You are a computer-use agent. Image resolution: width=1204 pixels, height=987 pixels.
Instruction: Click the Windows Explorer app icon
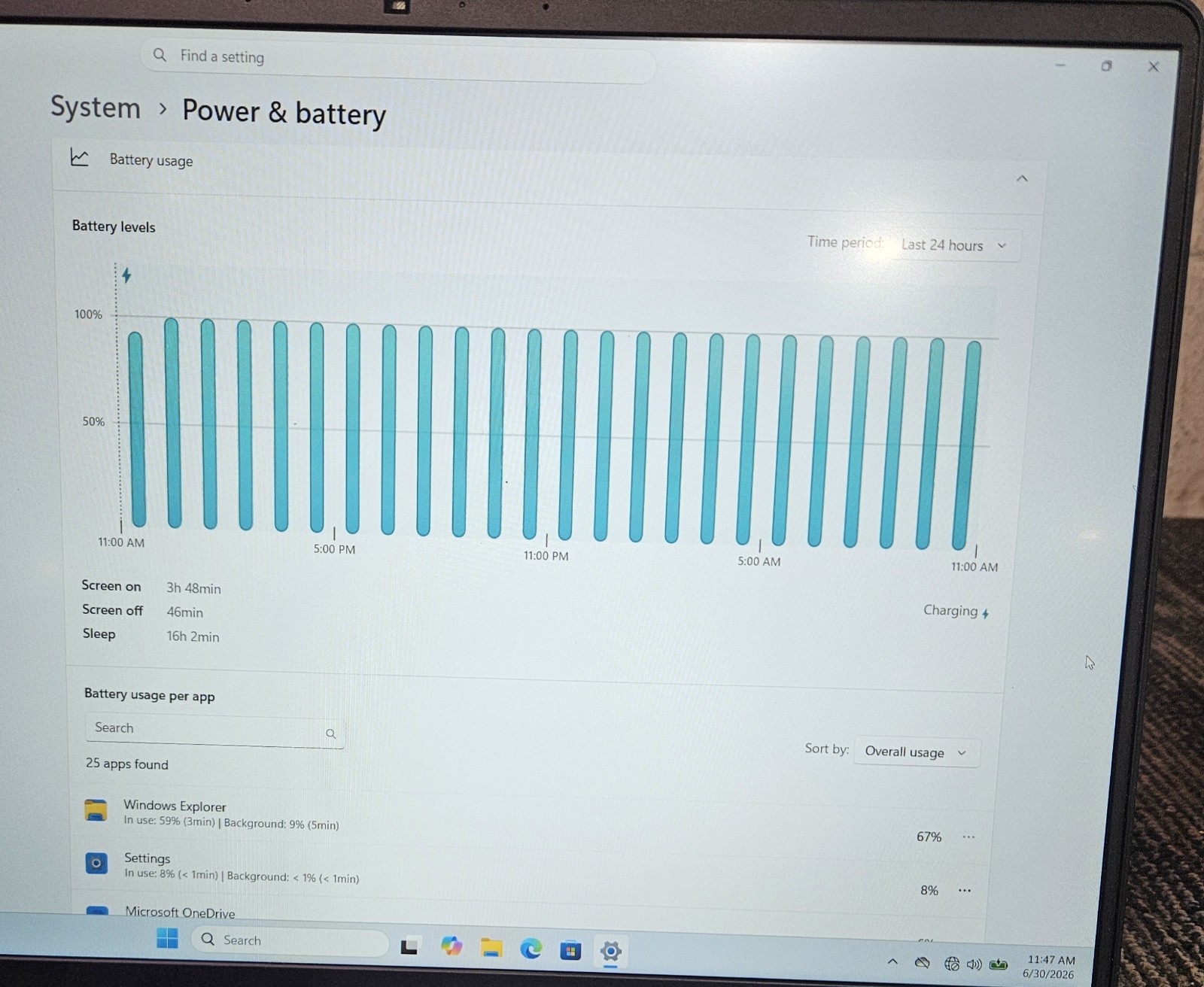point(96,811)
